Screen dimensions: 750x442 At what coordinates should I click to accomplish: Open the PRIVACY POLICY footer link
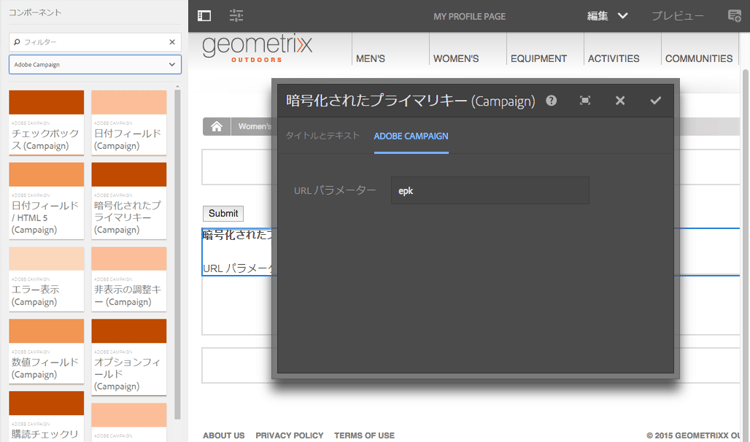(x=289, y=435)
